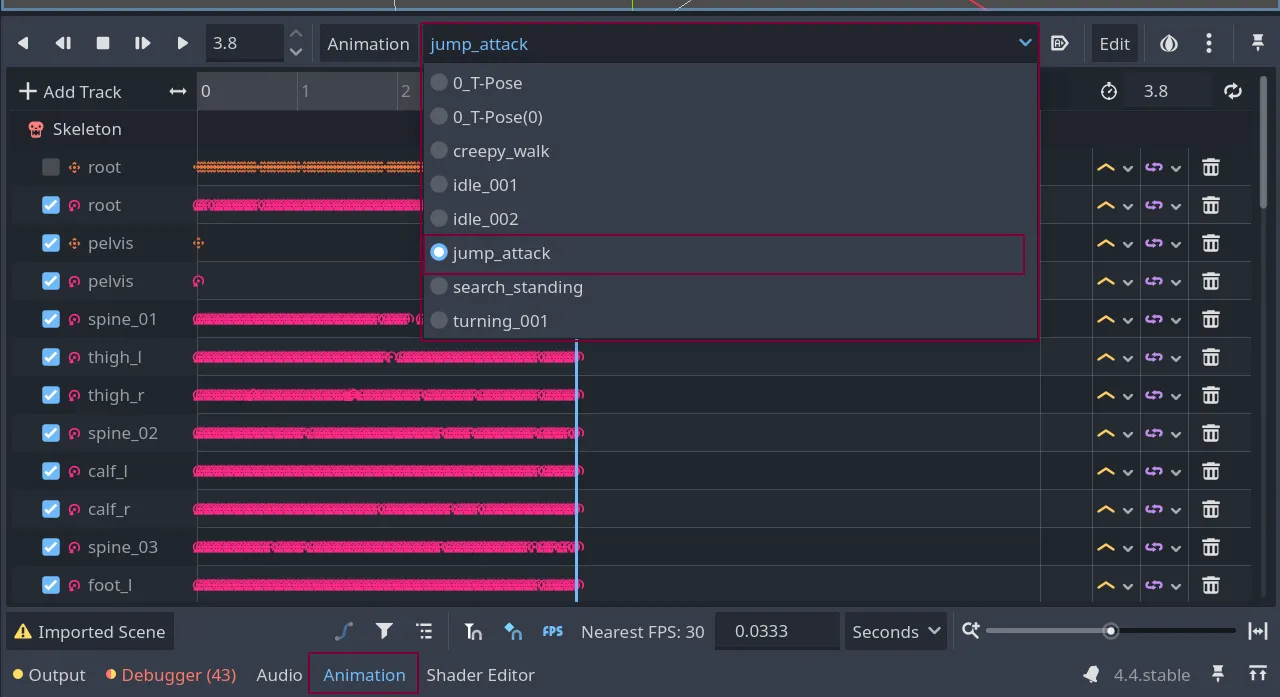Click the track filter funnel icon
Viewport: 1280px width, 697px height.
pos(384,631)
